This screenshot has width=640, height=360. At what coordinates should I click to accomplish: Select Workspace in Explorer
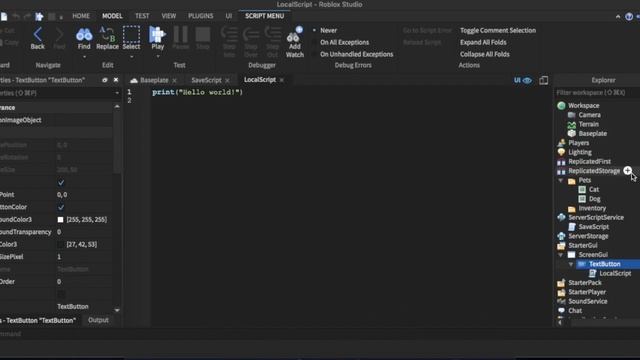click(x=584, y=106)
